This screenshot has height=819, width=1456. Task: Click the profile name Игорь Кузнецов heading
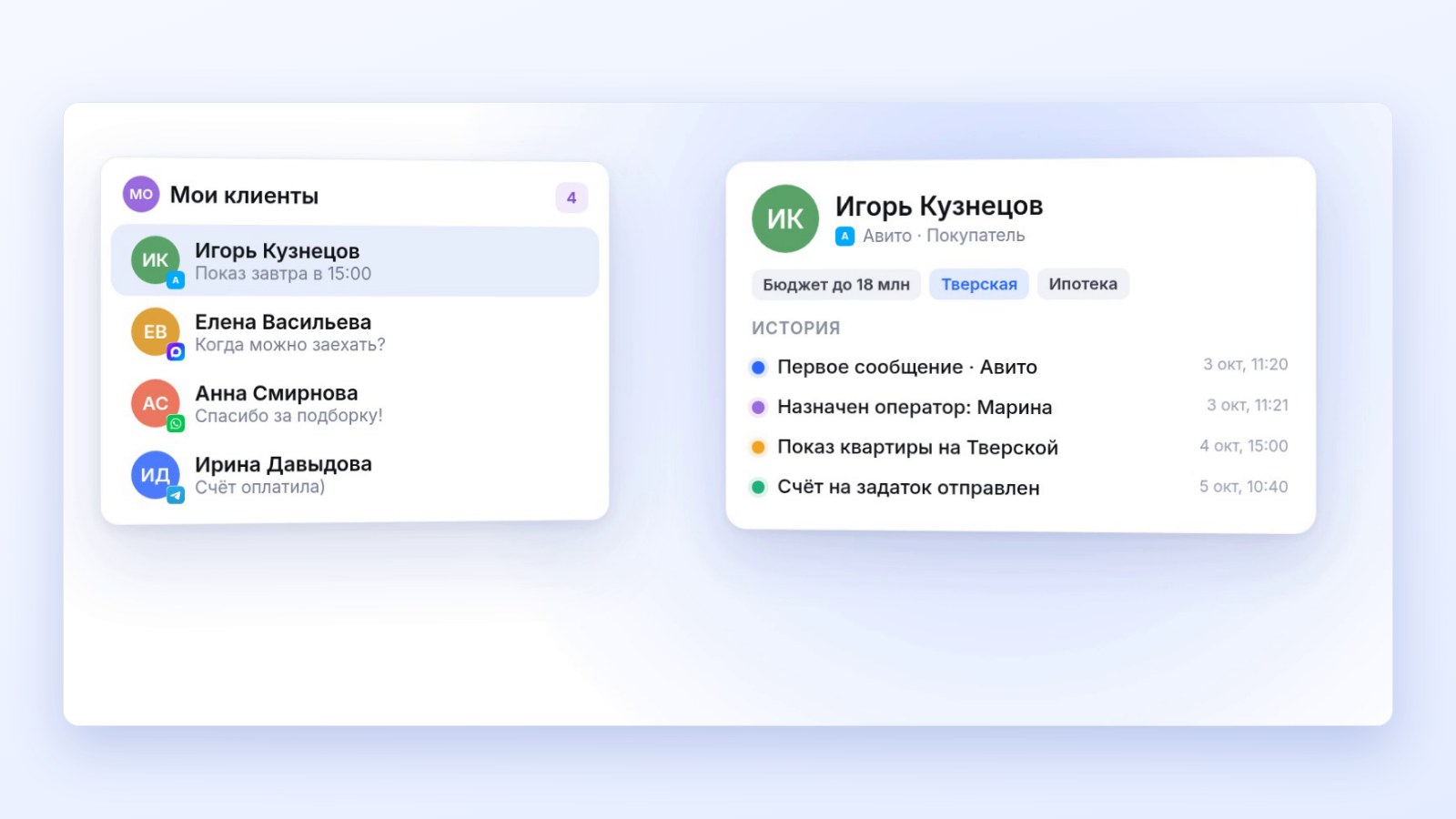[x=939, y=207]
